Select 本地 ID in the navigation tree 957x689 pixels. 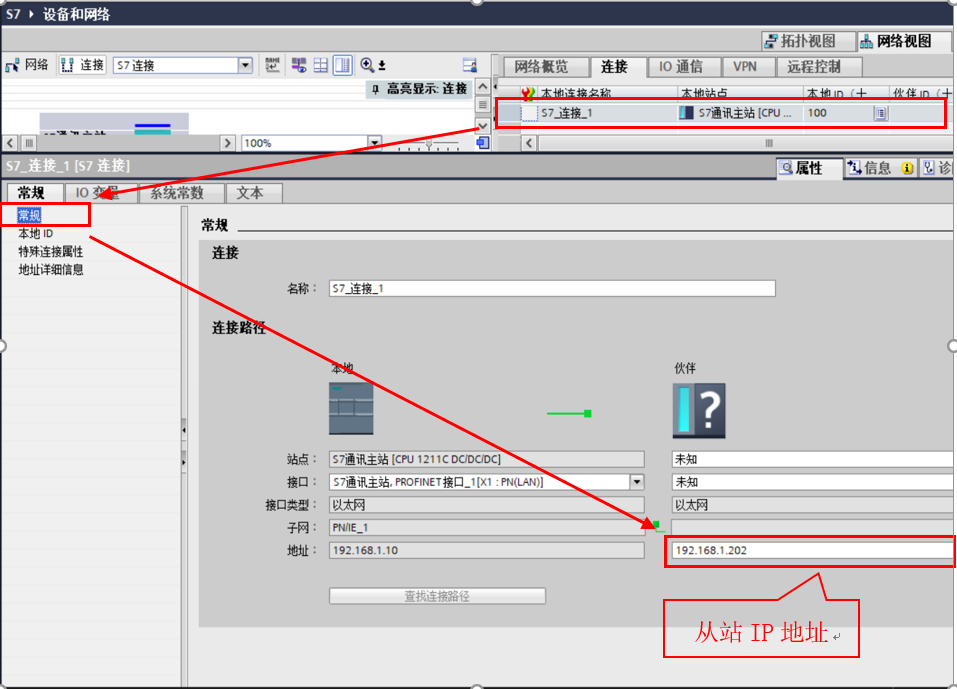pyautogui.click(x=35, y=233)
